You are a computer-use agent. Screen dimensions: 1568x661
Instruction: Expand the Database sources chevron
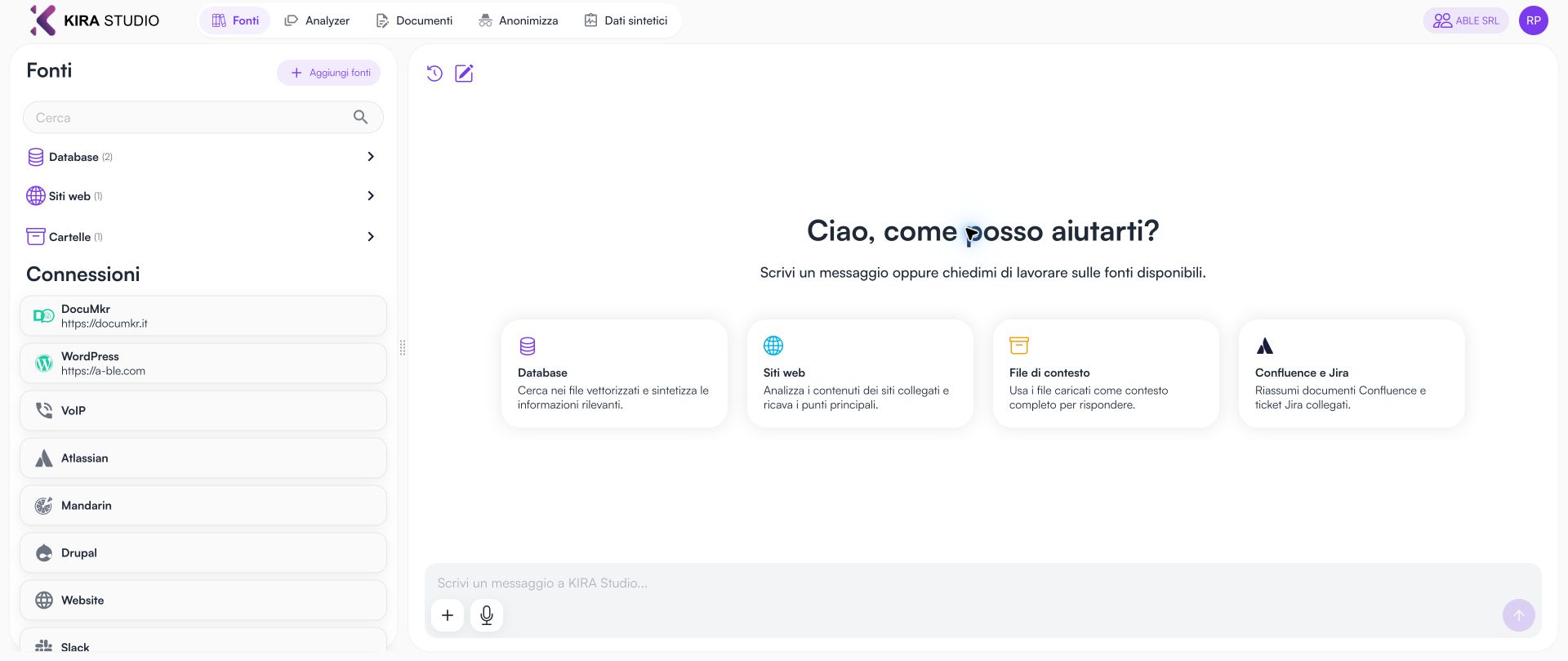[x=371, y=157]
